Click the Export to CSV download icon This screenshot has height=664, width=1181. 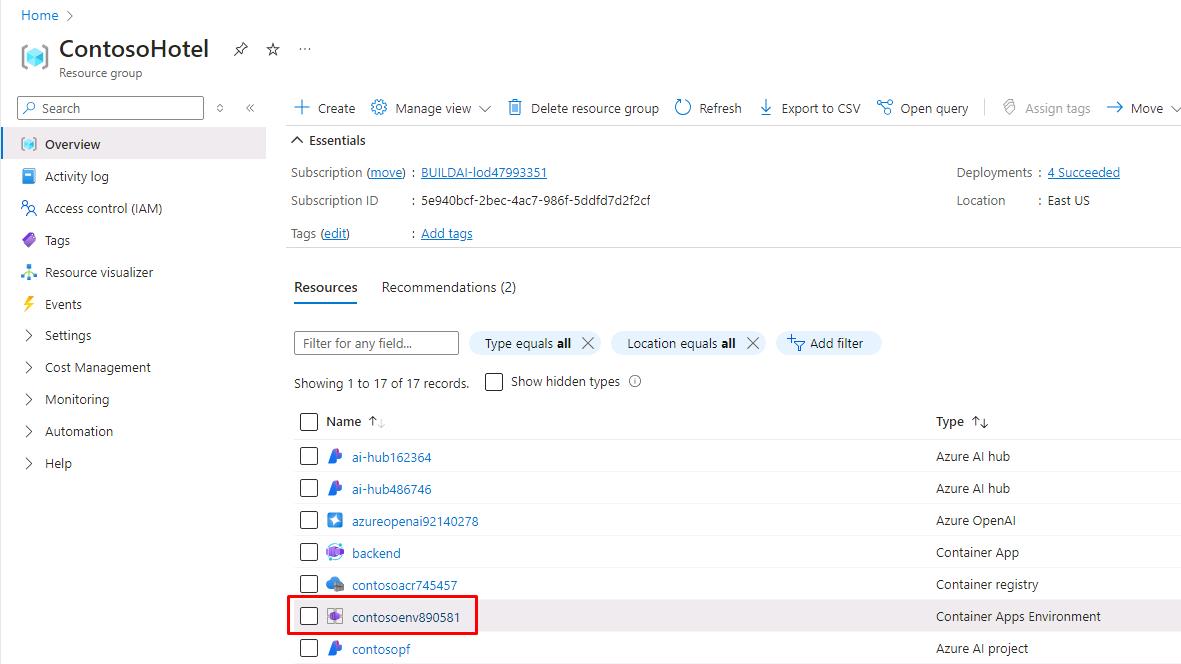pos(765,108)
